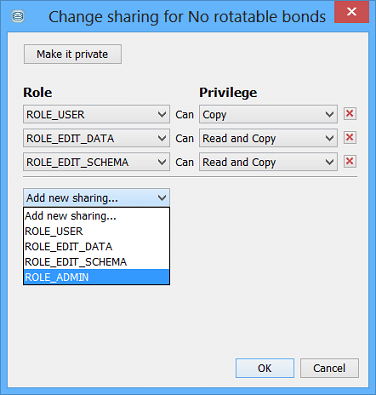
Task: Expand the ROLE_EDIT_DATA role combo box
Action: click(x=96, y=138)
